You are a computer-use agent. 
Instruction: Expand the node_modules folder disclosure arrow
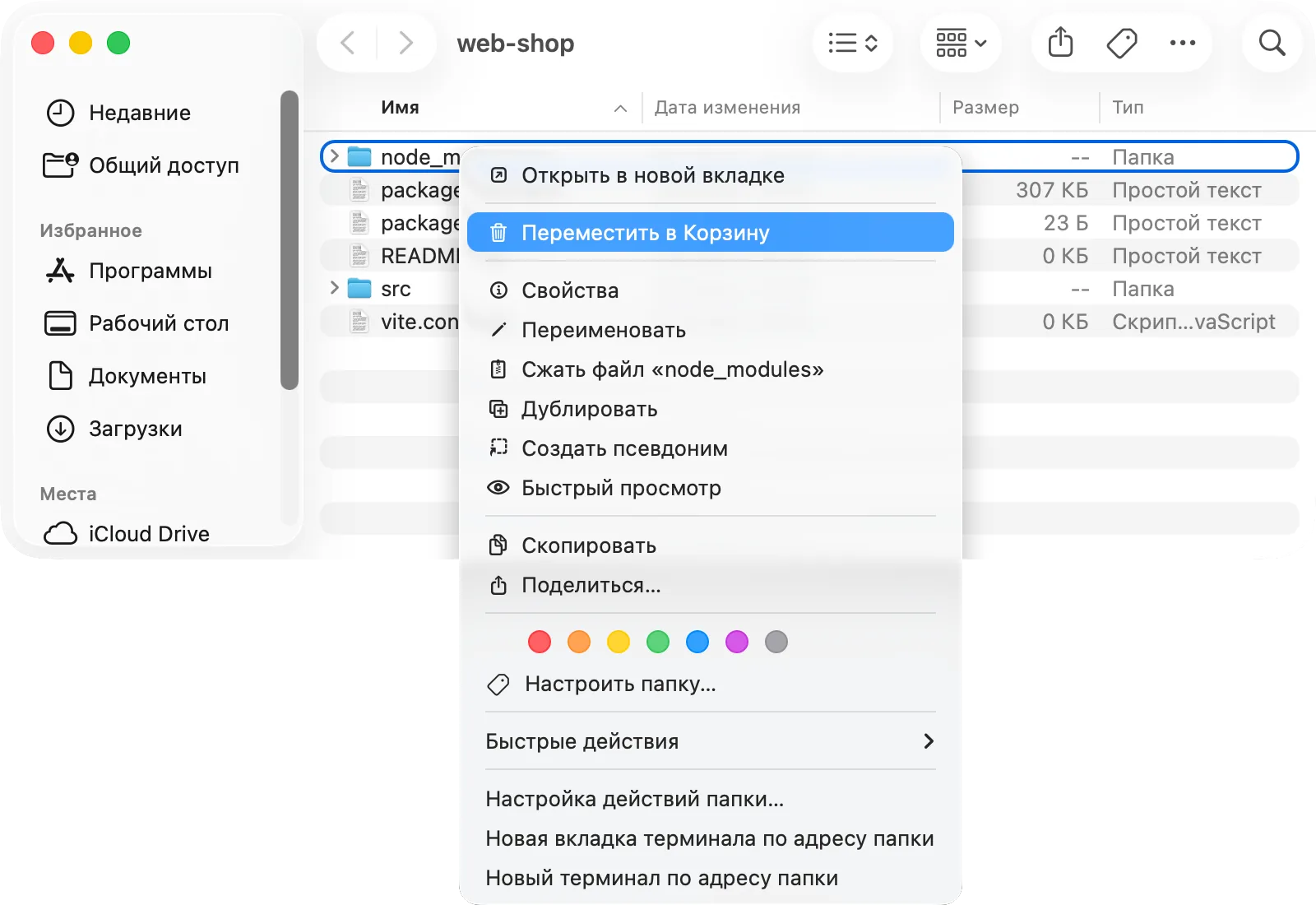(x=334, y=156)
